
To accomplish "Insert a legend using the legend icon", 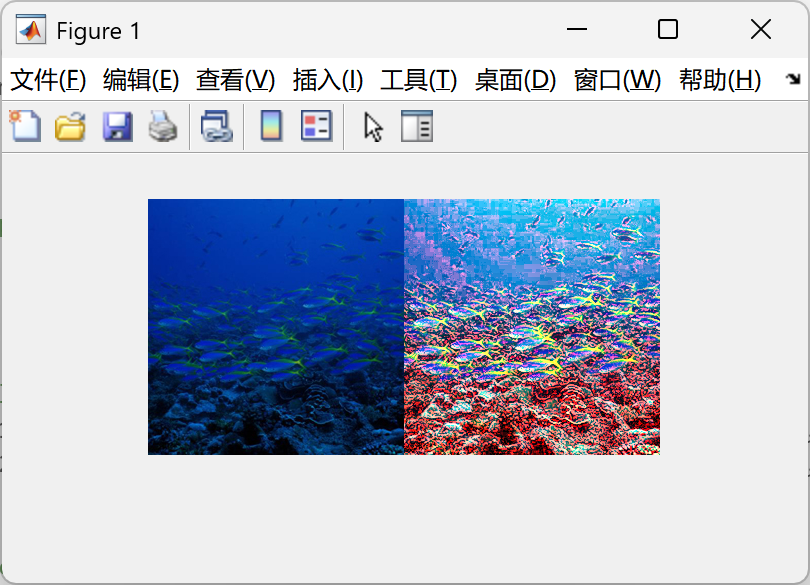I will click(316, 126).
